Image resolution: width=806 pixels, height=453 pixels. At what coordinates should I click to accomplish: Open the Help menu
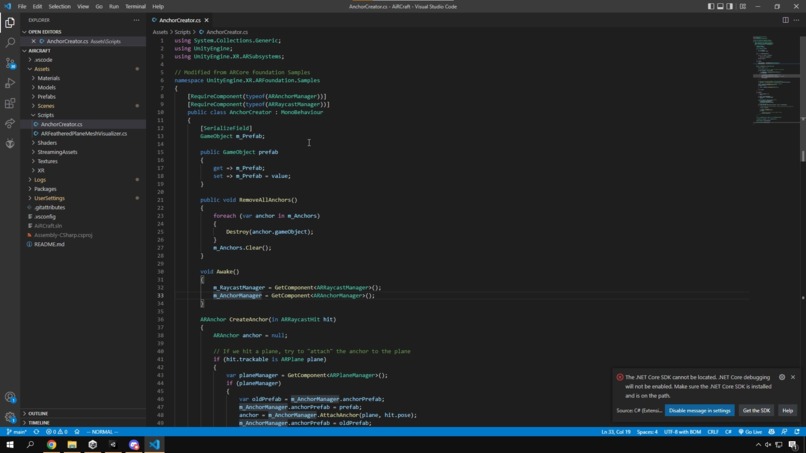(158, 7)
